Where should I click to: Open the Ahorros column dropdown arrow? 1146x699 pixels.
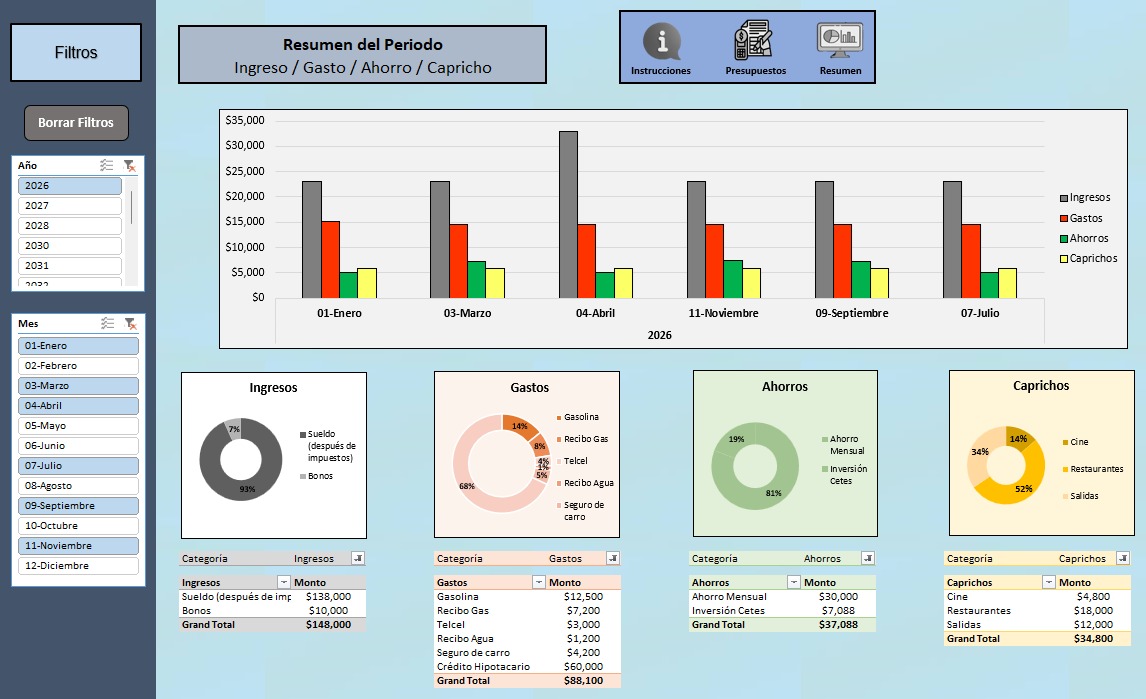pyautogui.click(x=794, y=582)
